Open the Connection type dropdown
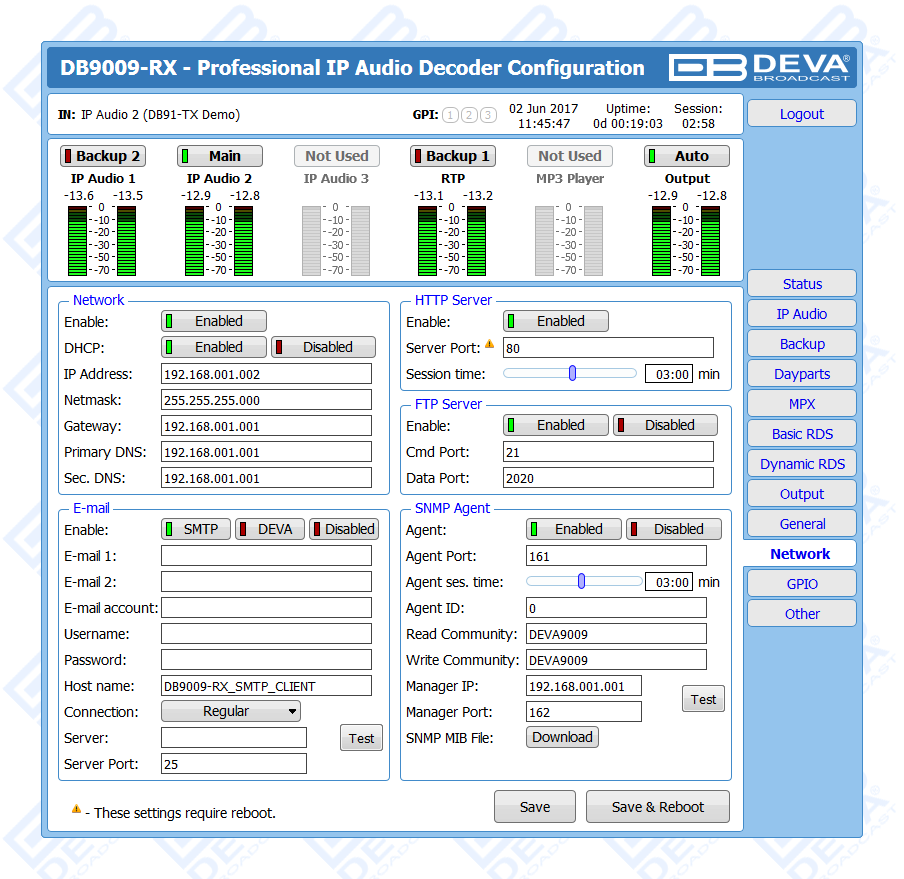Screen dimensions: 904x879 (231, 711)
